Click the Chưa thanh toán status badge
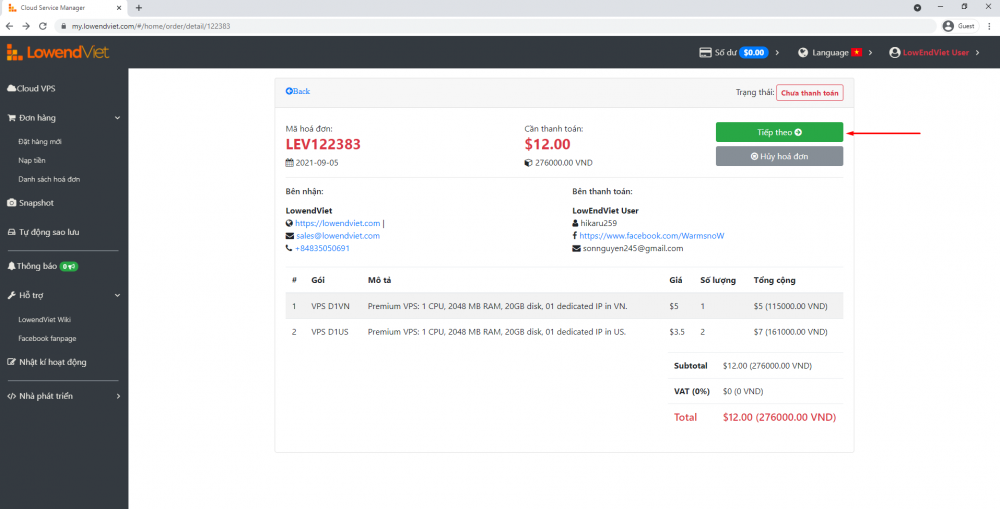This screenshot has height=509, width=1000. point(809,92)
